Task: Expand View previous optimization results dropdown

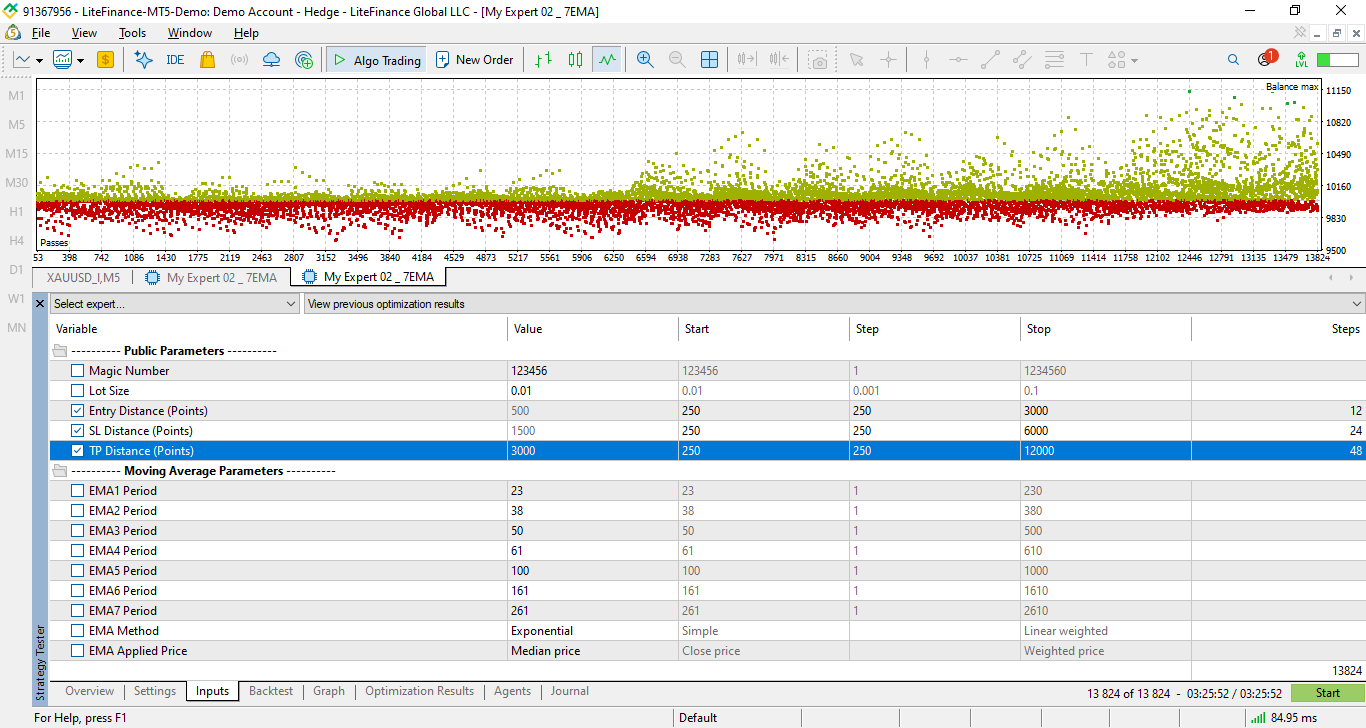Action: tap(834, 304)
